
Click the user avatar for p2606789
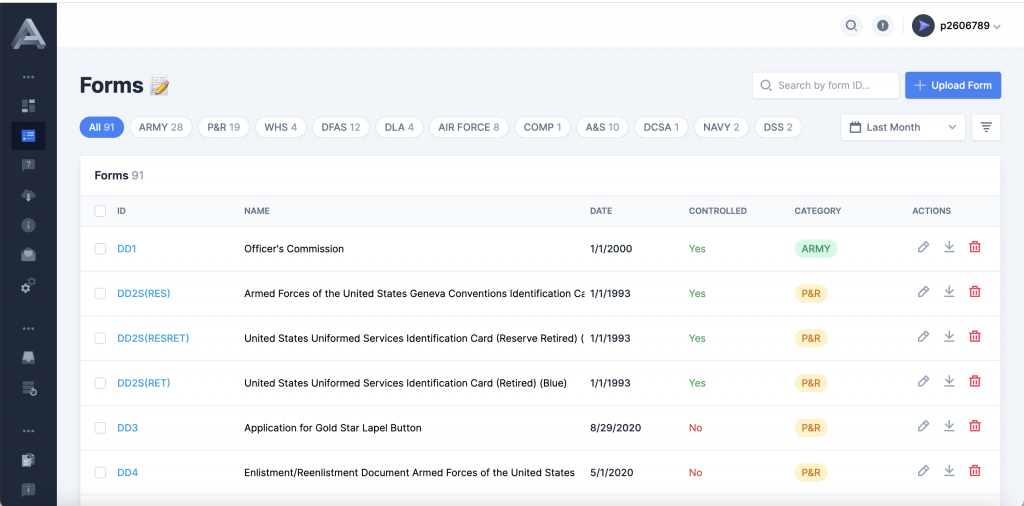pyautogui.click(x=923, y=26)
